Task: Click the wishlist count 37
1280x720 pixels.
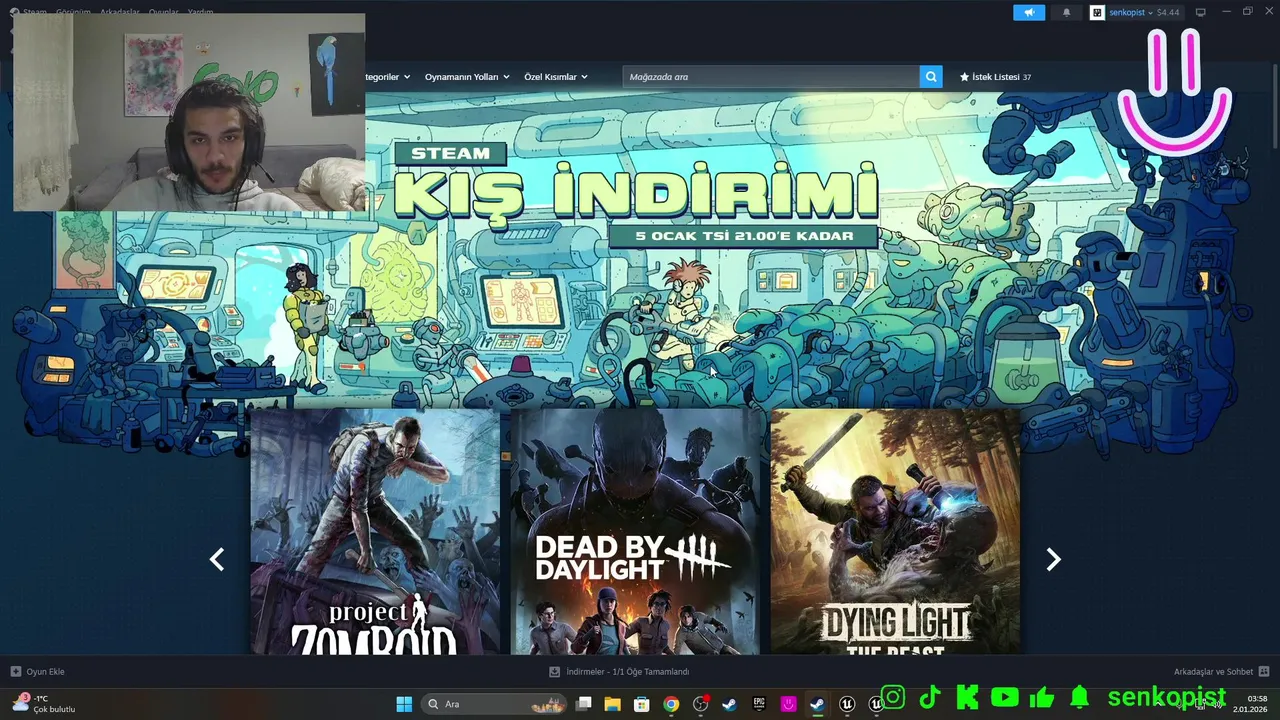Action: (1026, 77)
